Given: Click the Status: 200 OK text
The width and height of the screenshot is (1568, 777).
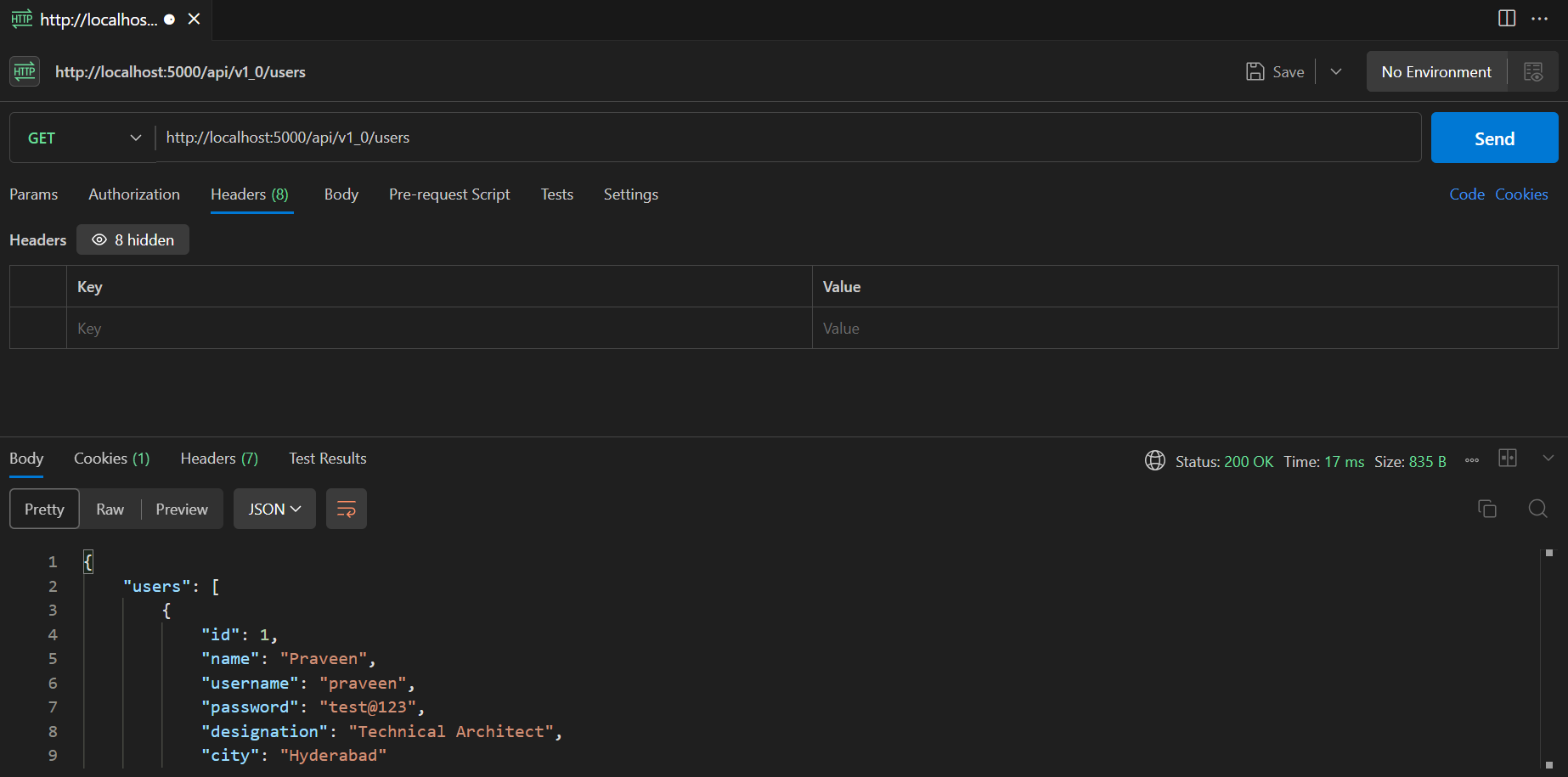Looking at the screenshot, I should 1224,461.
